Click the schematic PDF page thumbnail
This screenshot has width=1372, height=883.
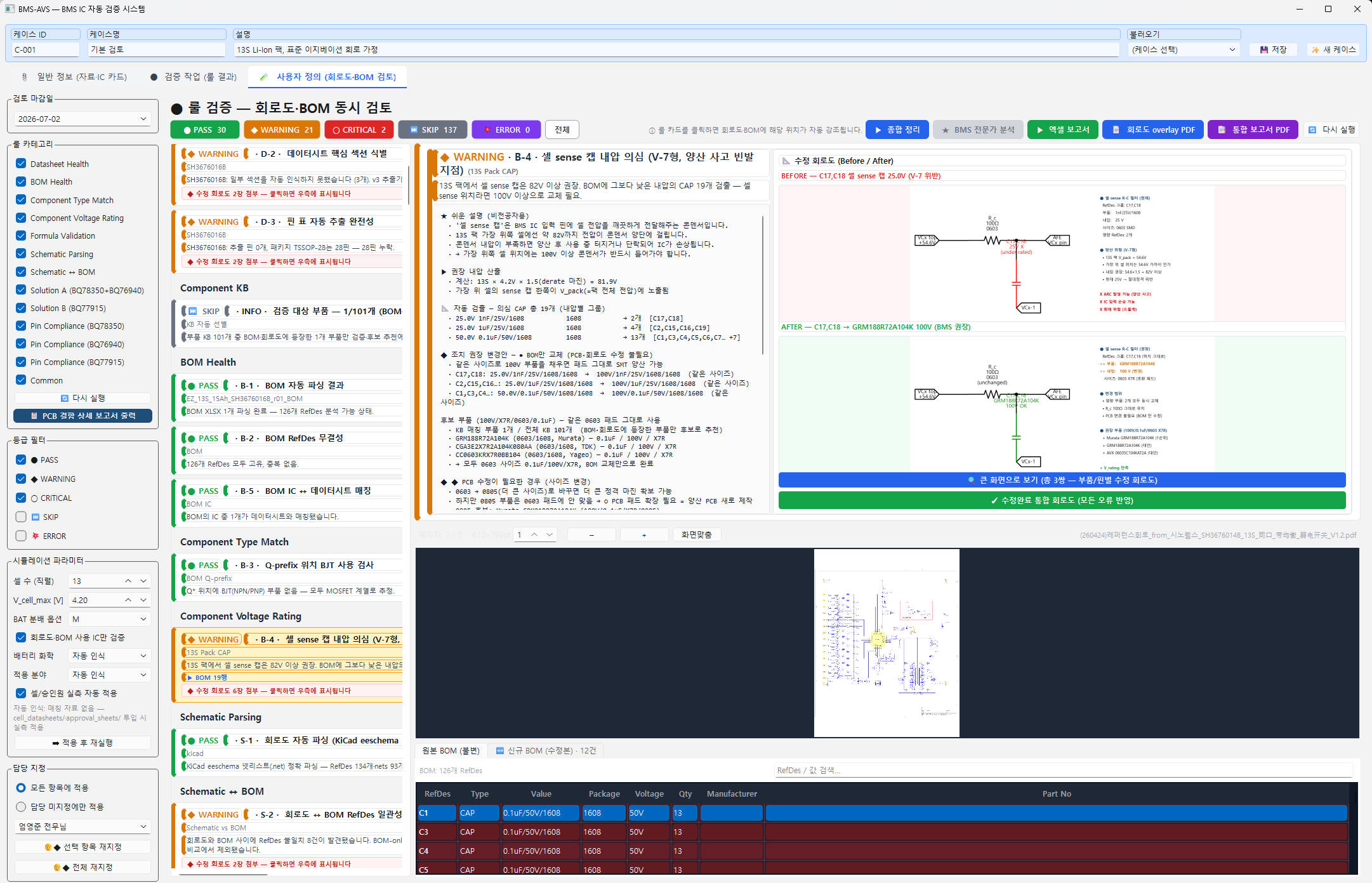pyautogui.click(x=887, y=643)
